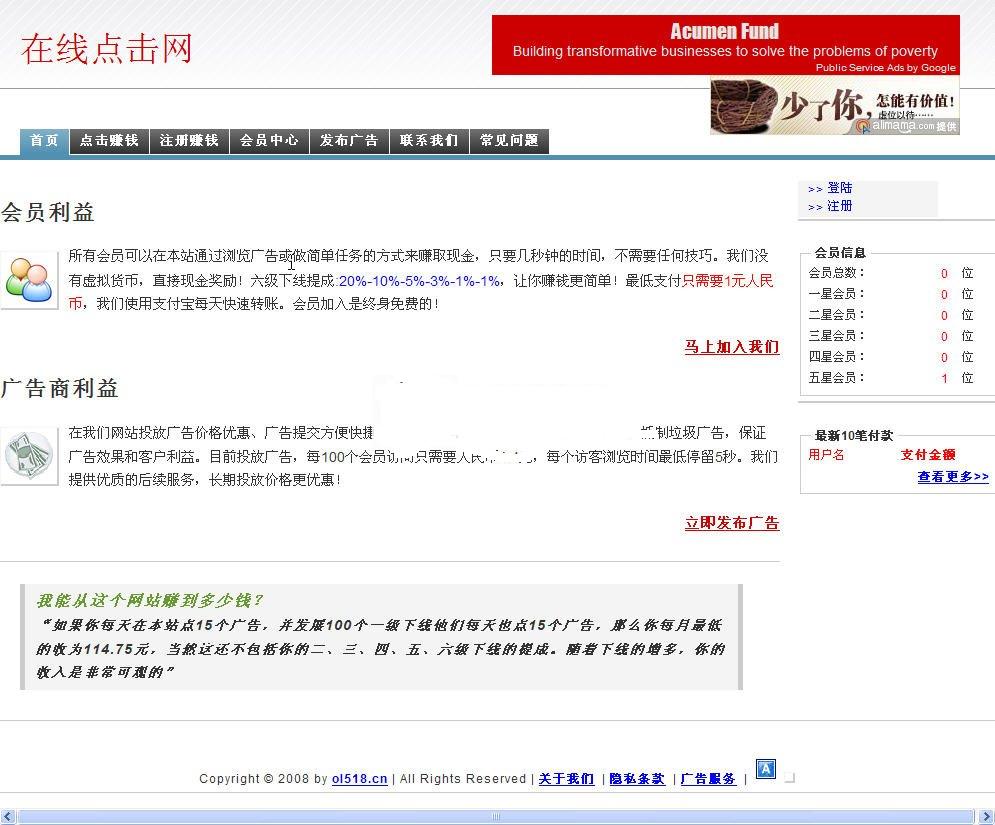
Task: Click the 登陆 login link
Action: pyautogui.click(x=839, y=188)
